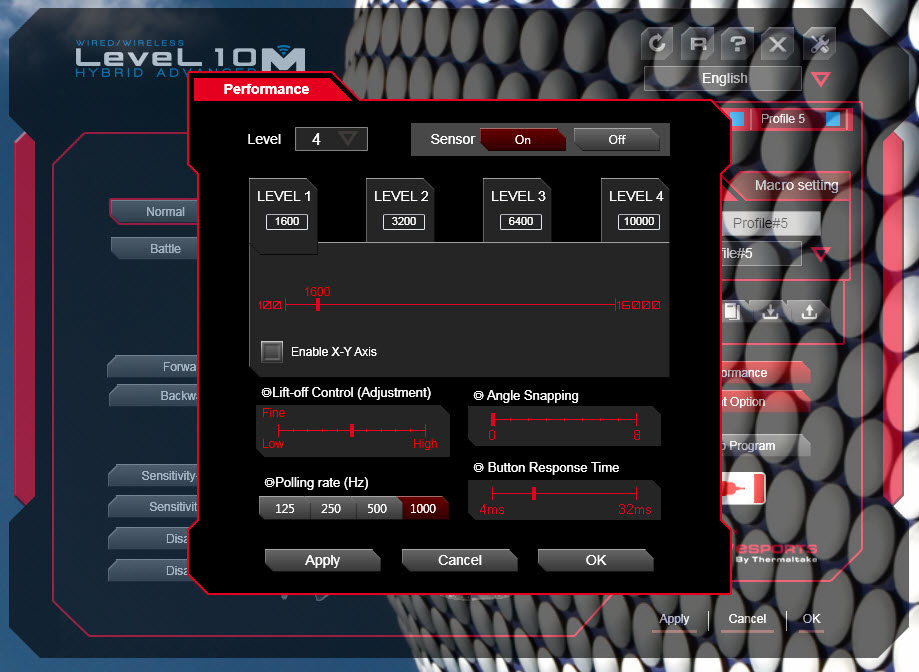Click the red battery status icon

pyautogui.click(x=743, y=488)
